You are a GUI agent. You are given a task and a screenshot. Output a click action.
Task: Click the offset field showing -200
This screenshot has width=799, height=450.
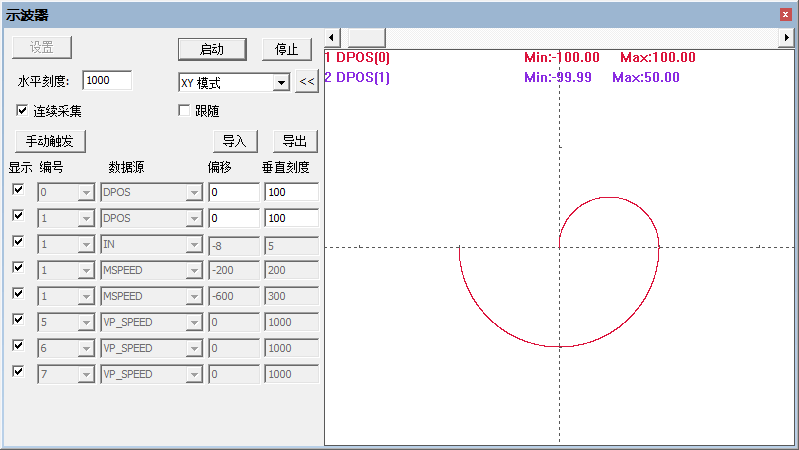click(x=234, y=270)
